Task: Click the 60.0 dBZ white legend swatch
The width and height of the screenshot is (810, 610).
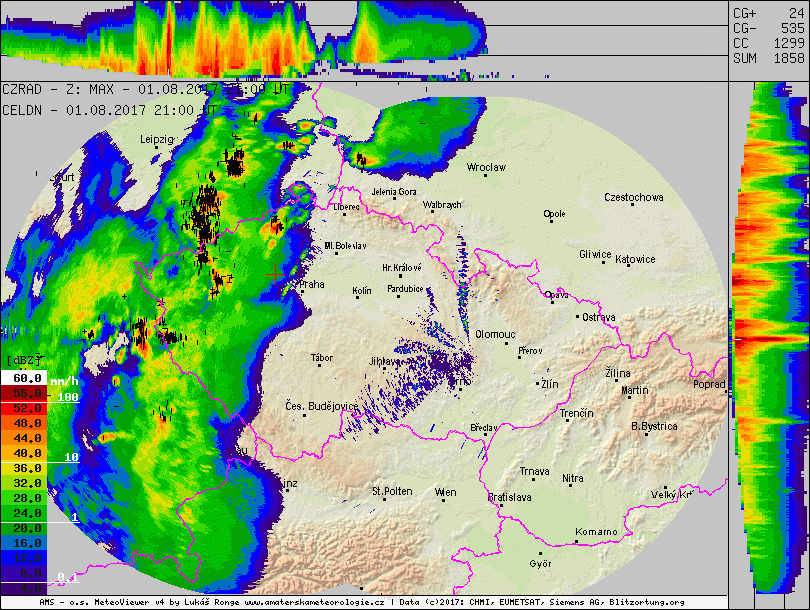Action: [x=24, y=378]
